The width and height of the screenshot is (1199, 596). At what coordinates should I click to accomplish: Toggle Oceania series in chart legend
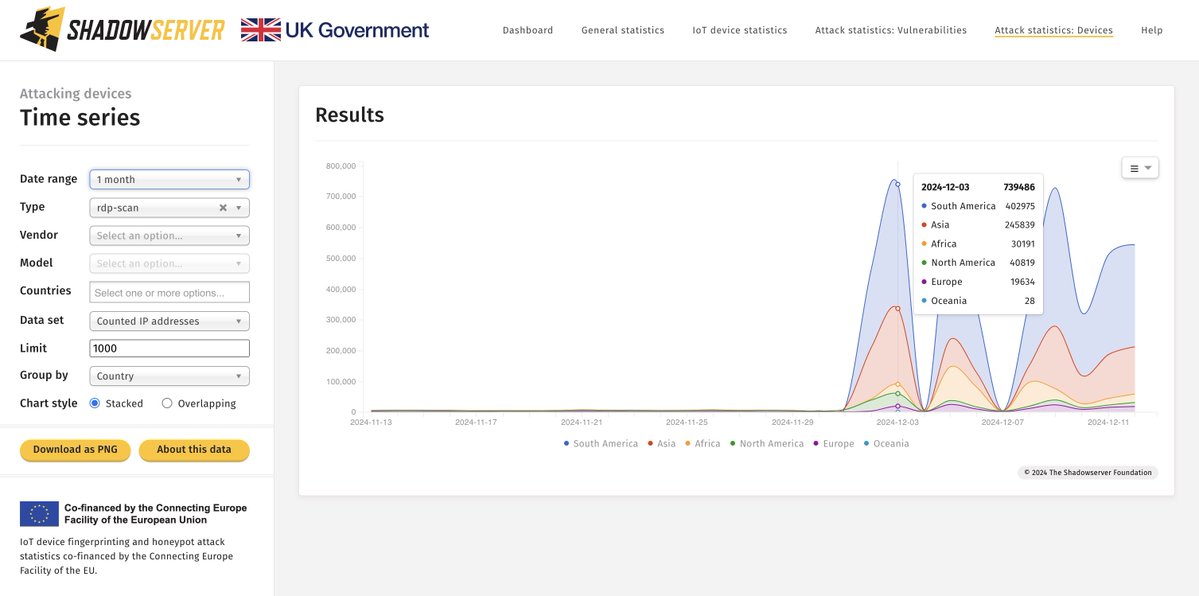tap(886, 444)
